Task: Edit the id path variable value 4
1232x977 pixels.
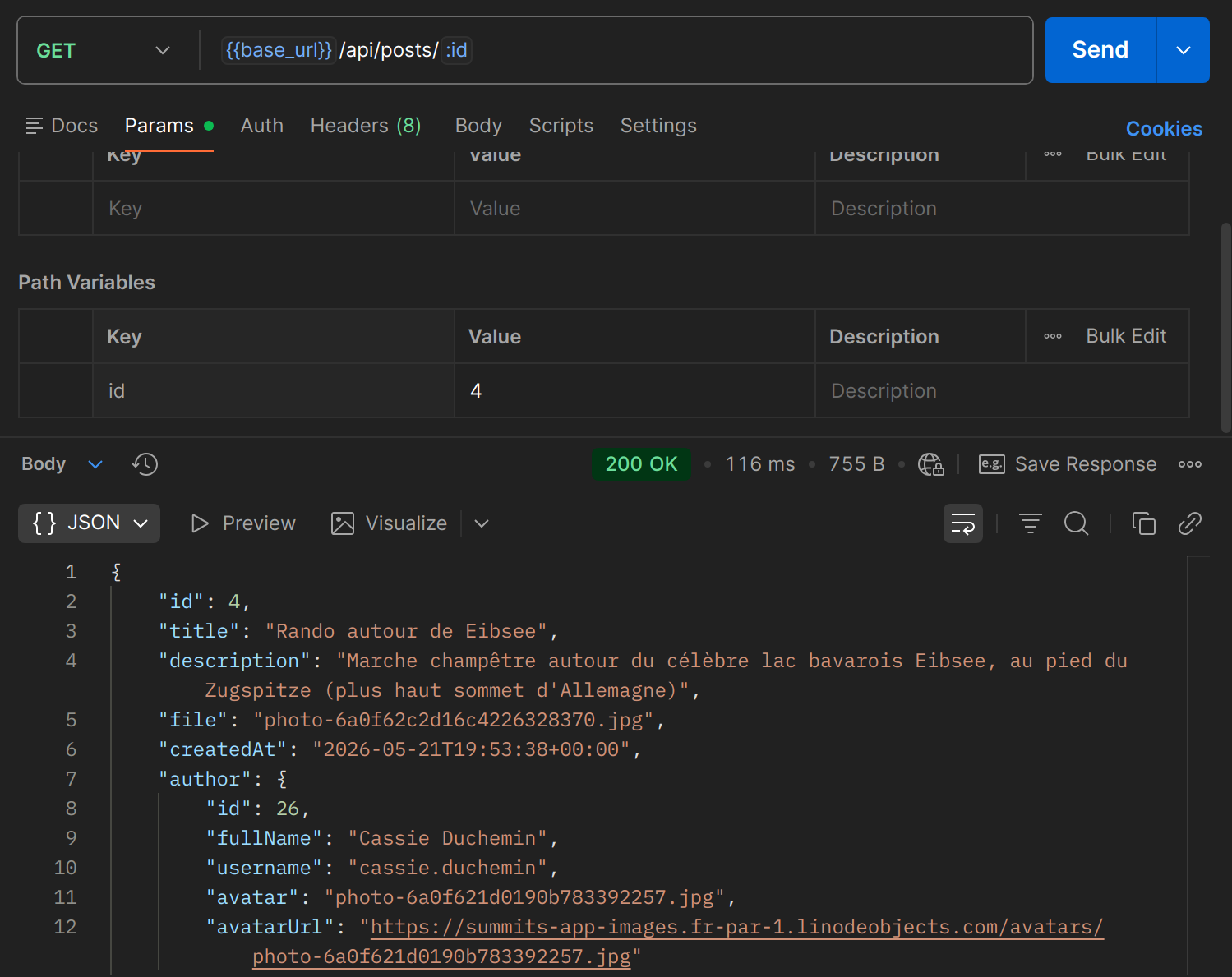Action: coord(634,391)
